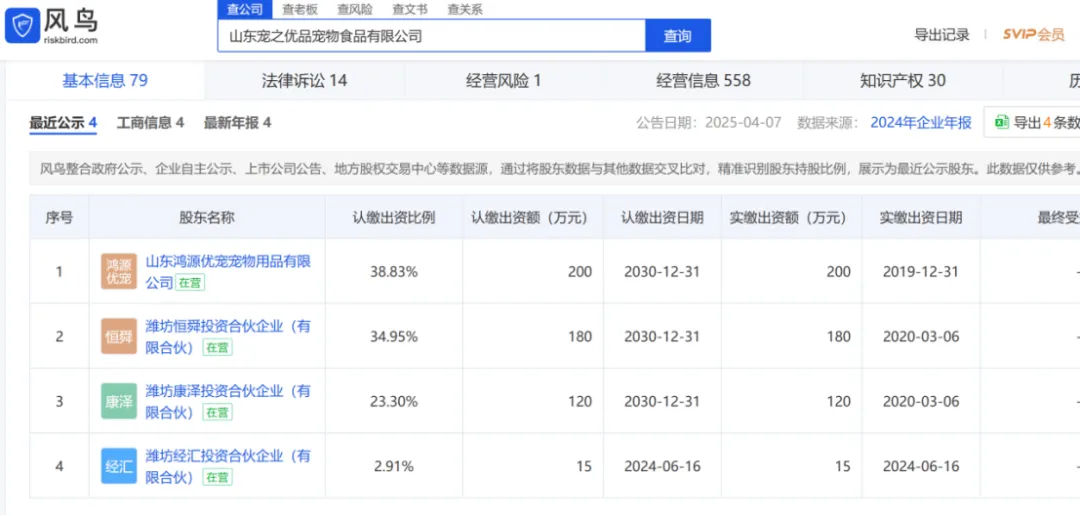Select the 查公司 search tab

click(245, 9)
